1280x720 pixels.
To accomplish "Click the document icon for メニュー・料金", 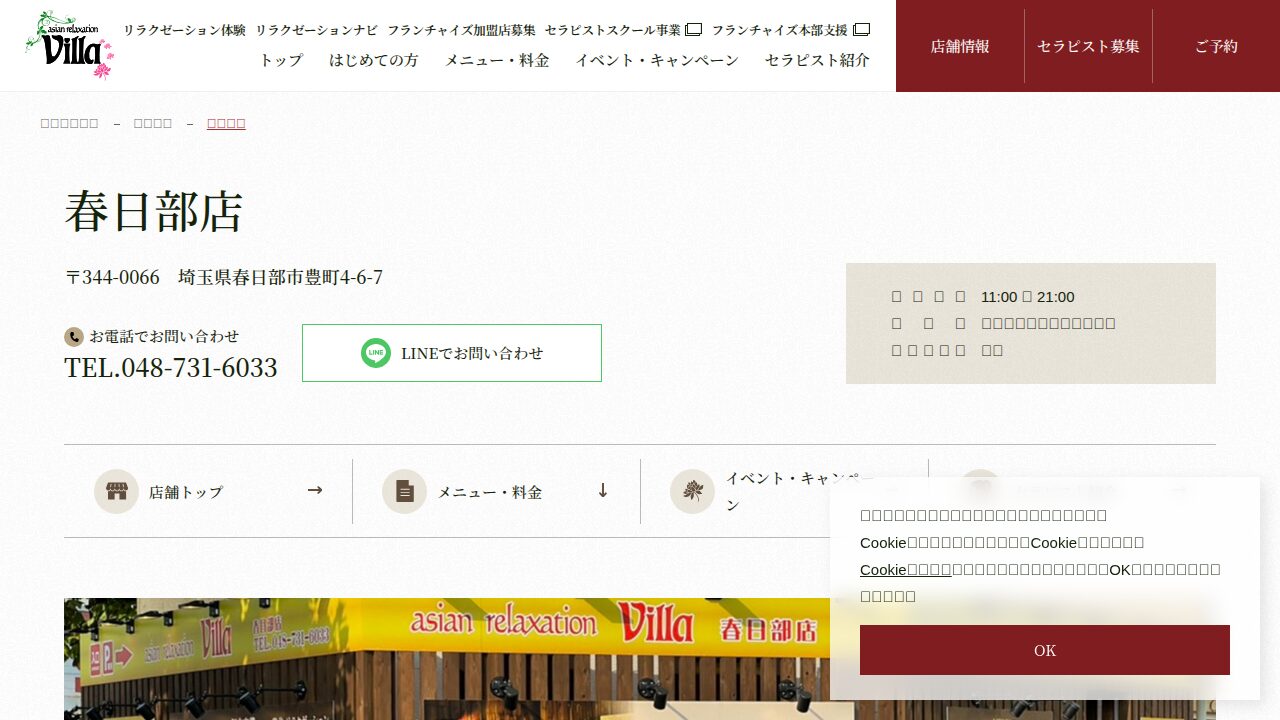I will point(404,491).
